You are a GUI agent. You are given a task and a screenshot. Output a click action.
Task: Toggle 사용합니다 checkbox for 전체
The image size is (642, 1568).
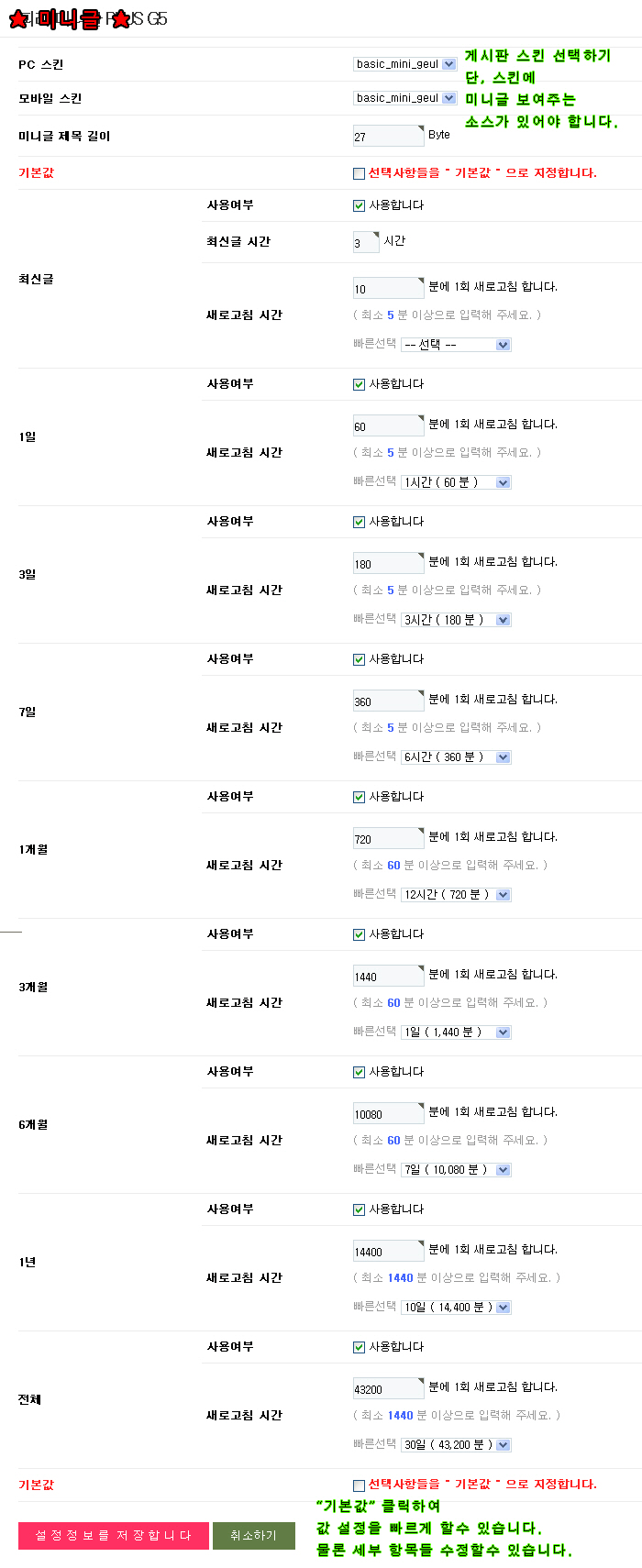tap(359, 1347)
